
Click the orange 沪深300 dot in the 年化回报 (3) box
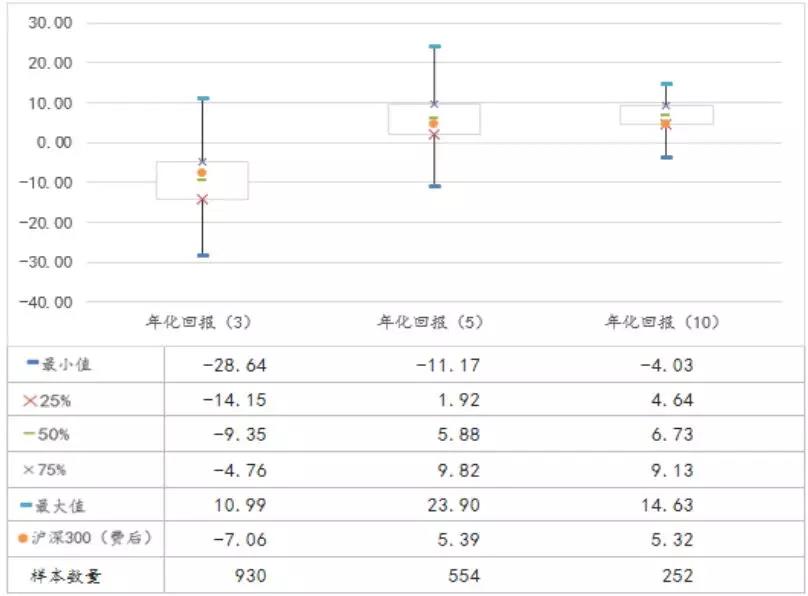pyautogui.click(x=202, y=173)
